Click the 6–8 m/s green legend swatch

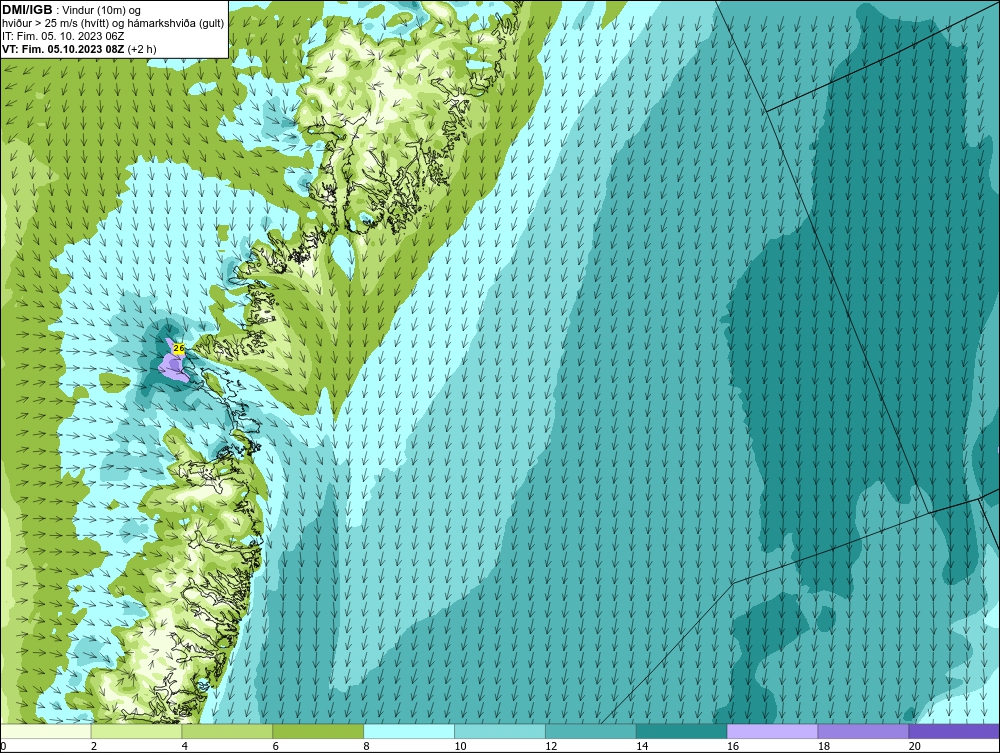[318, 731]
